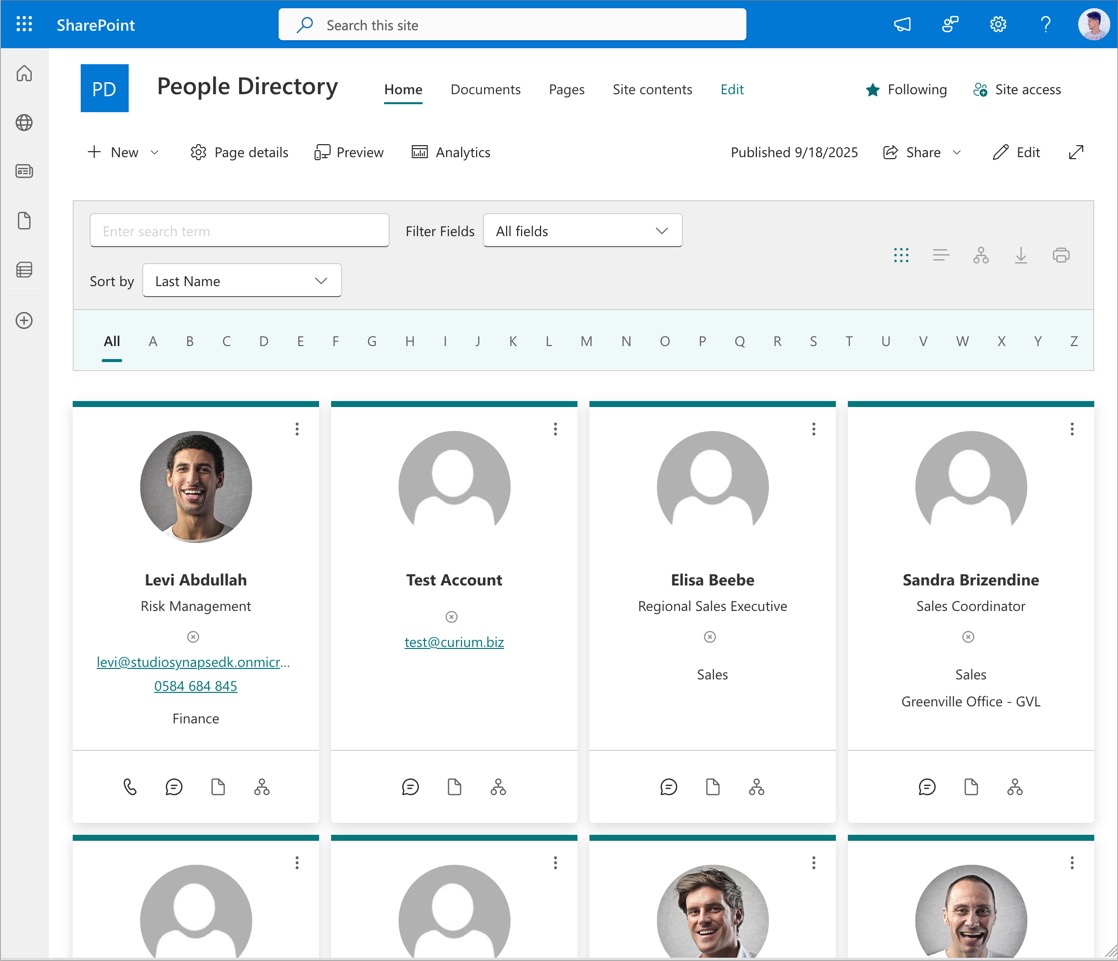
Task: Switch to grid card view icon
Action: pos(901,256)
